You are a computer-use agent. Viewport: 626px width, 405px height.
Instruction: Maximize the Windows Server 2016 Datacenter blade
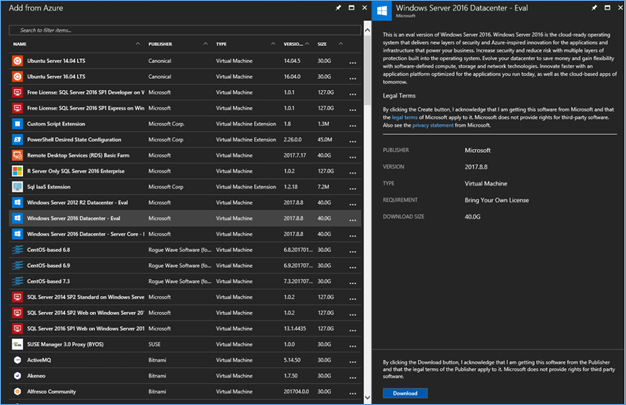pyautogui.click(x=607, y=8)
